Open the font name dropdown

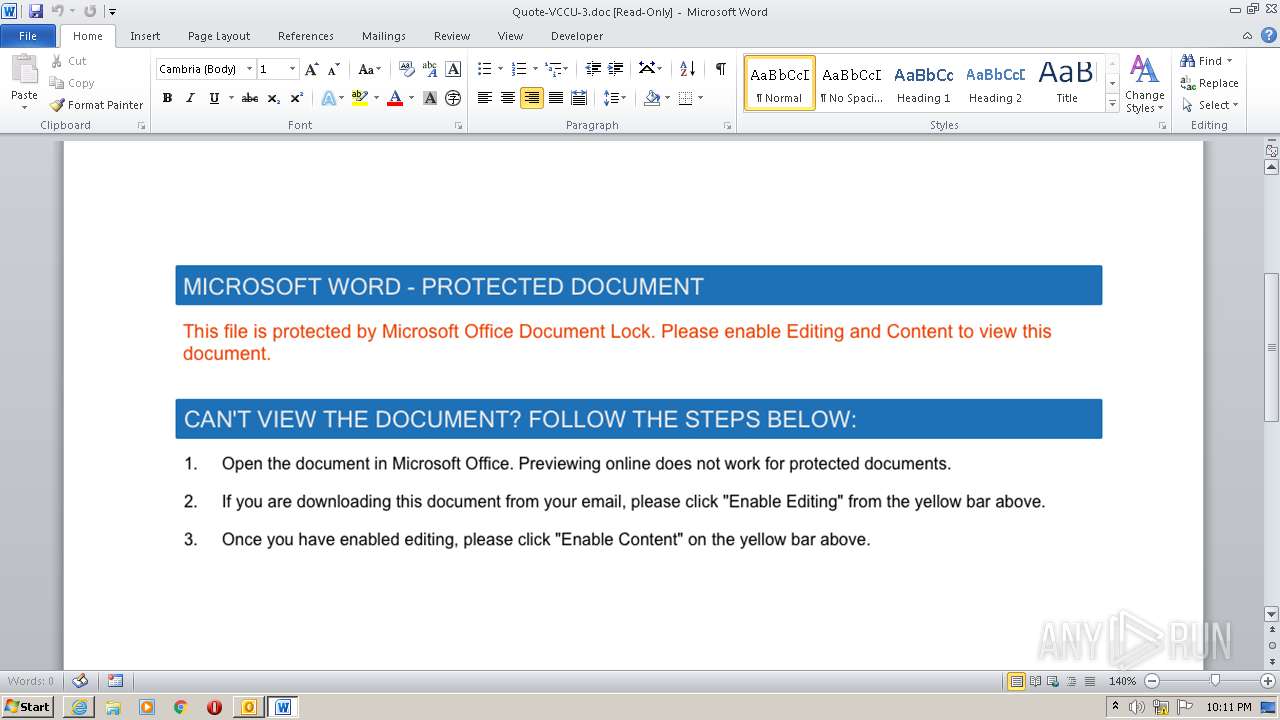(249, 69)
